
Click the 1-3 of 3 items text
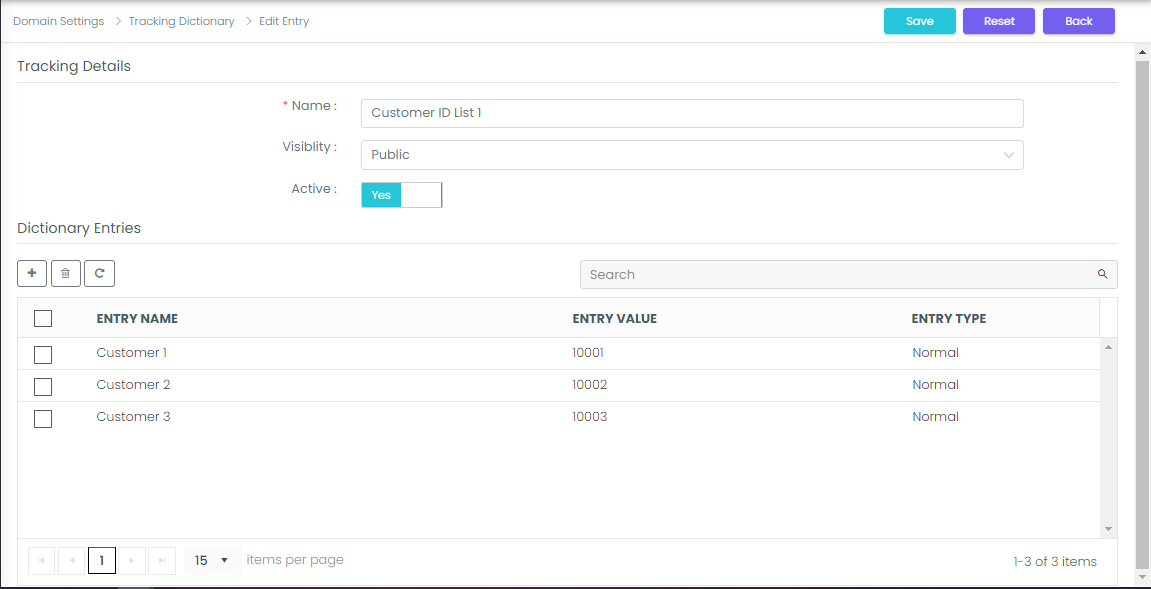[x=1055, y=562]
